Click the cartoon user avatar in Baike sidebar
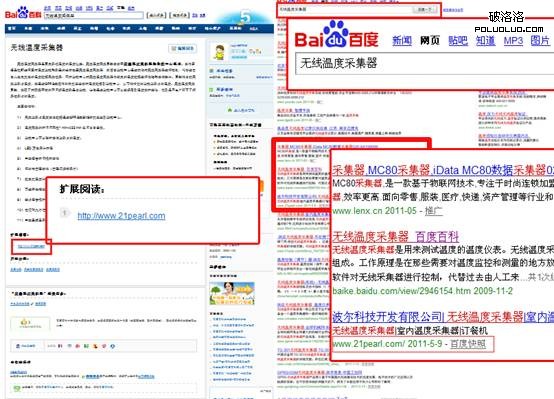 (219, 53)
